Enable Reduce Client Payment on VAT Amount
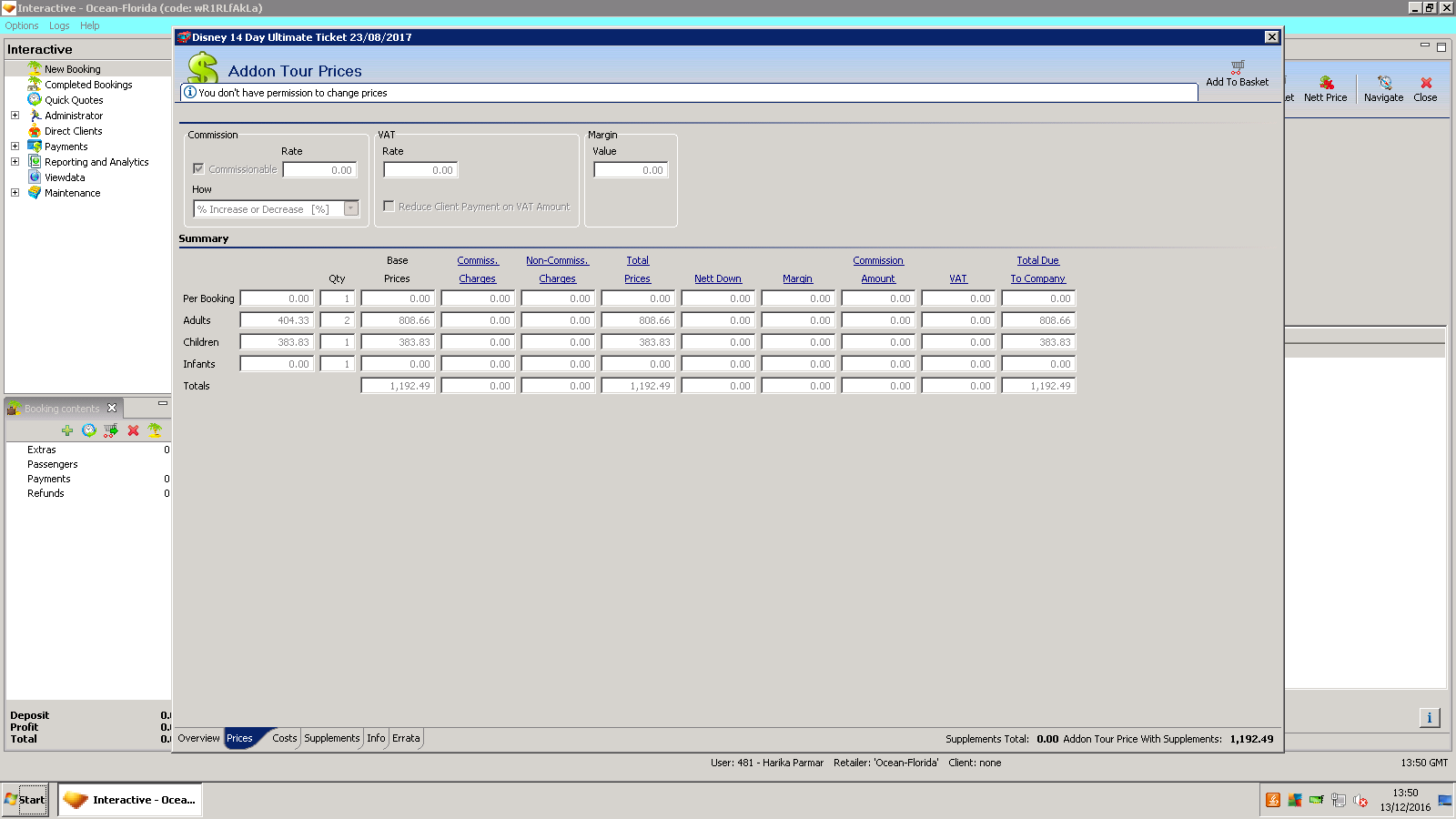The width and height of the screenshot is (1456, 819). click(x=389, y=207)
